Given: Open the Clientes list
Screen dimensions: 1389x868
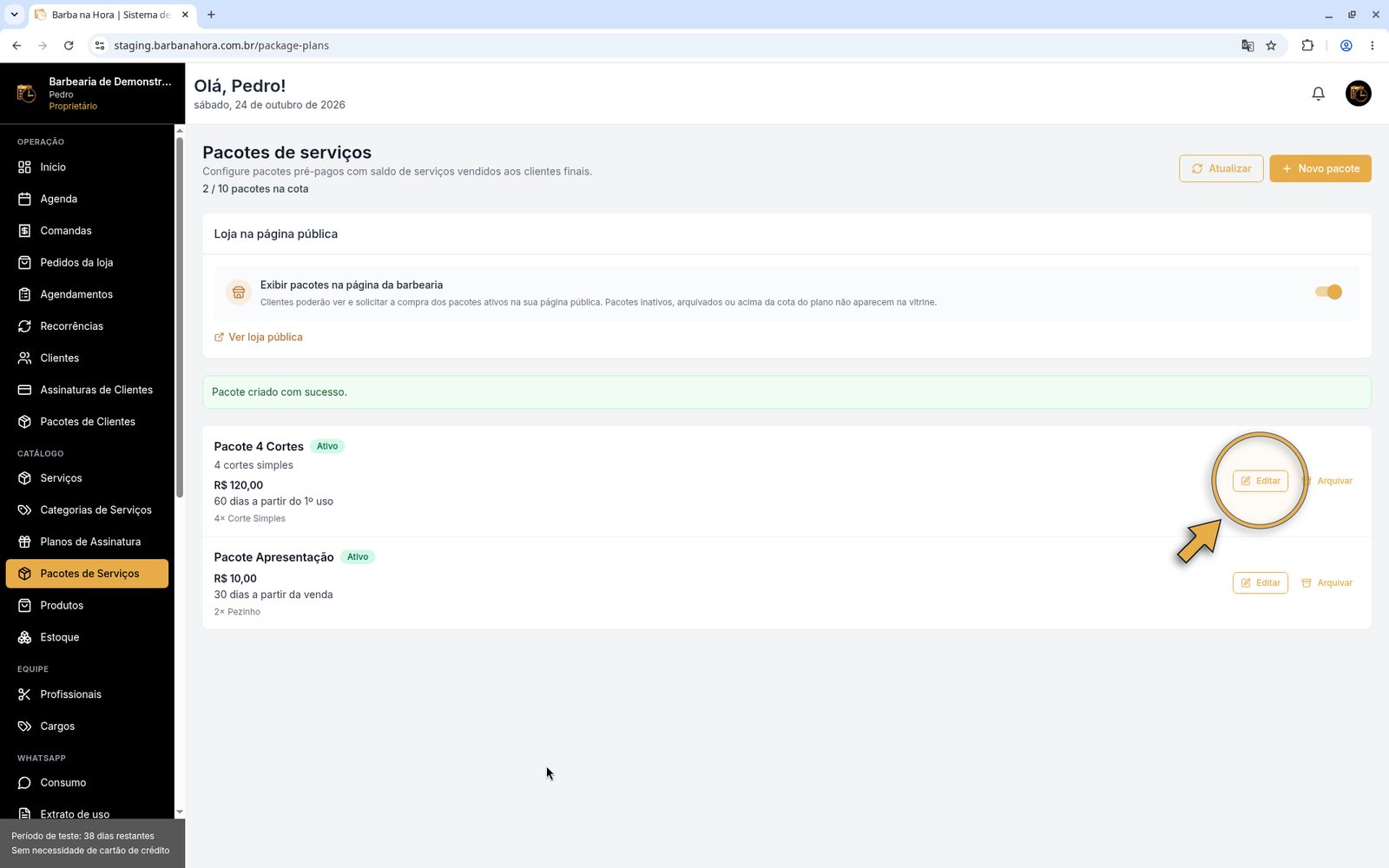Looking at the screenshot, I should click(87, 358).
